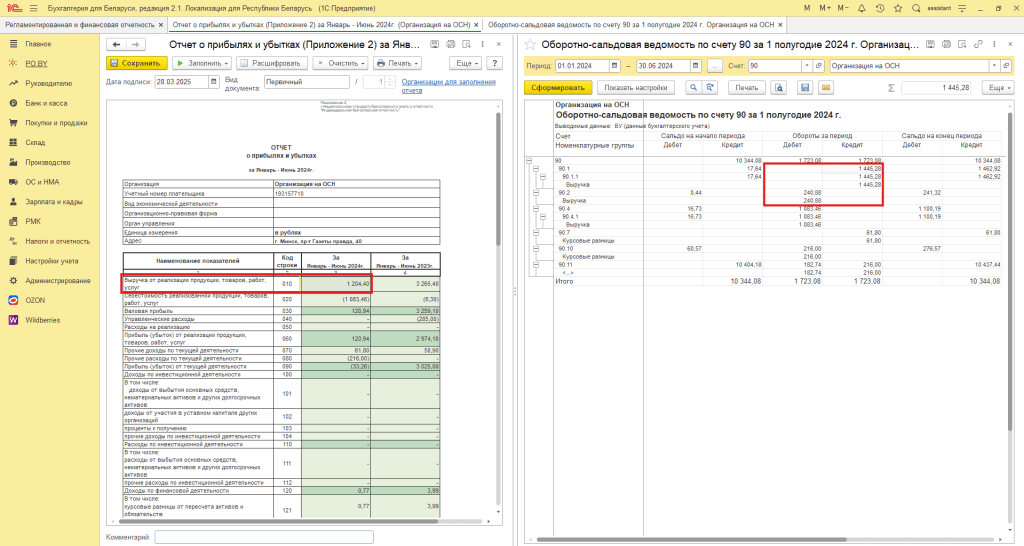Open Заполнить dropdown button
This screenshot has width=1024, height=546.
click(x=202, y=63)
